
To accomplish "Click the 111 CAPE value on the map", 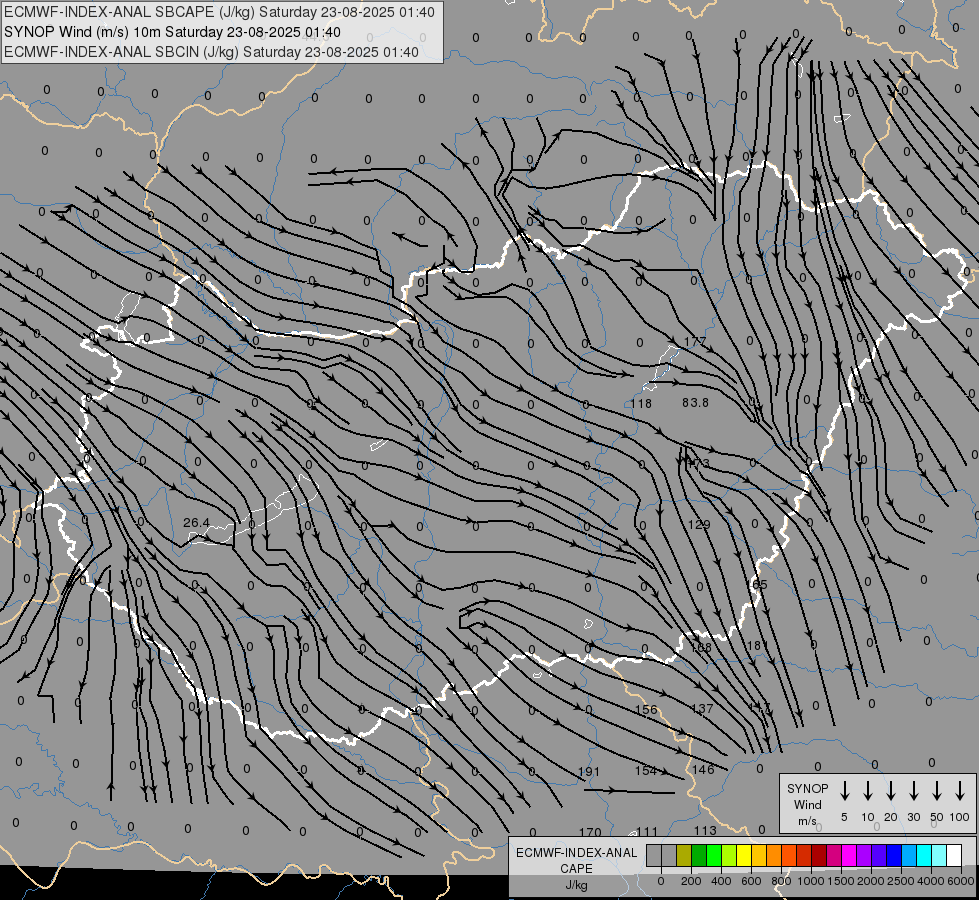I will click(x=647, y=832).
